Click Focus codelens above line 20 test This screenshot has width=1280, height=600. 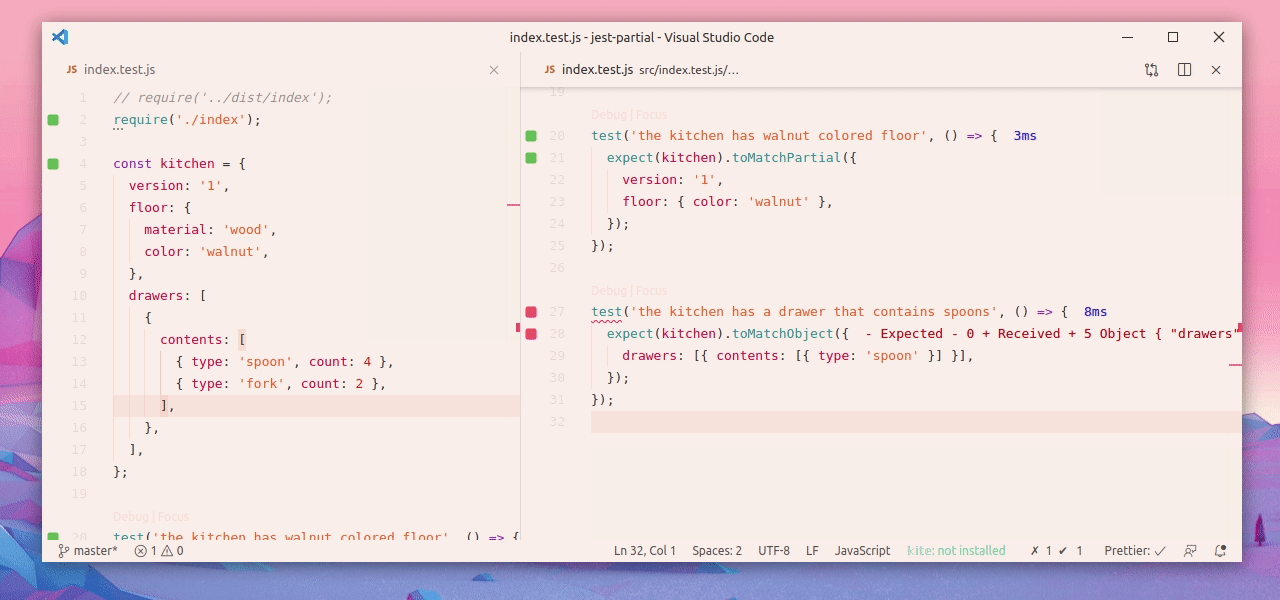pos(651,115)
